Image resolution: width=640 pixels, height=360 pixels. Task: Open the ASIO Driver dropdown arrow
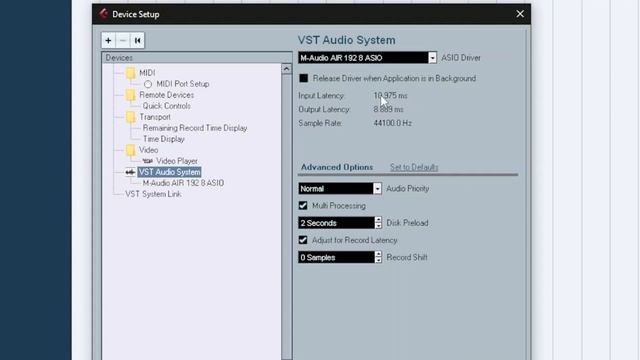click(x=432, y=58)
